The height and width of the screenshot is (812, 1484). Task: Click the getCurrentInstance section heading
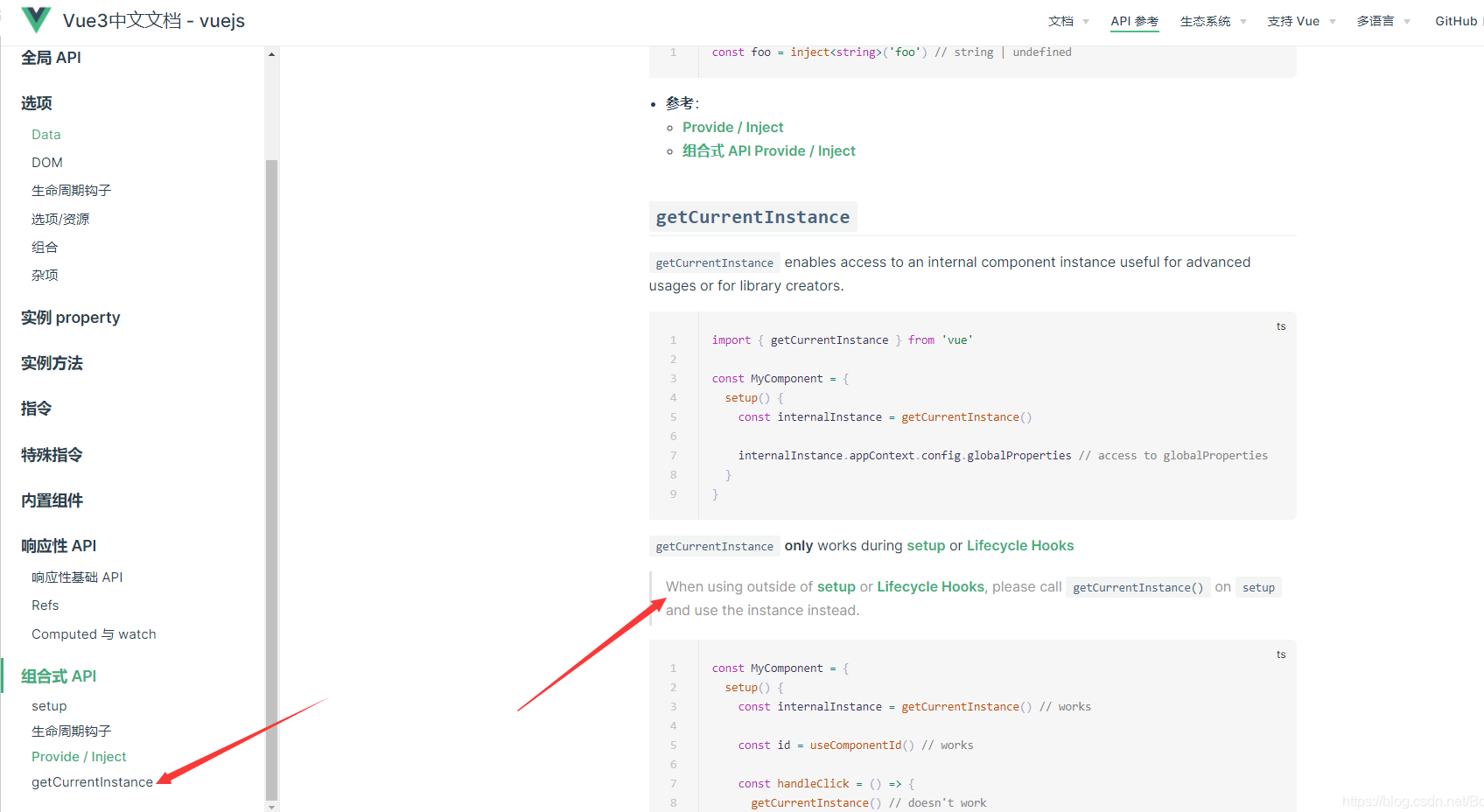tap(752, 217)
